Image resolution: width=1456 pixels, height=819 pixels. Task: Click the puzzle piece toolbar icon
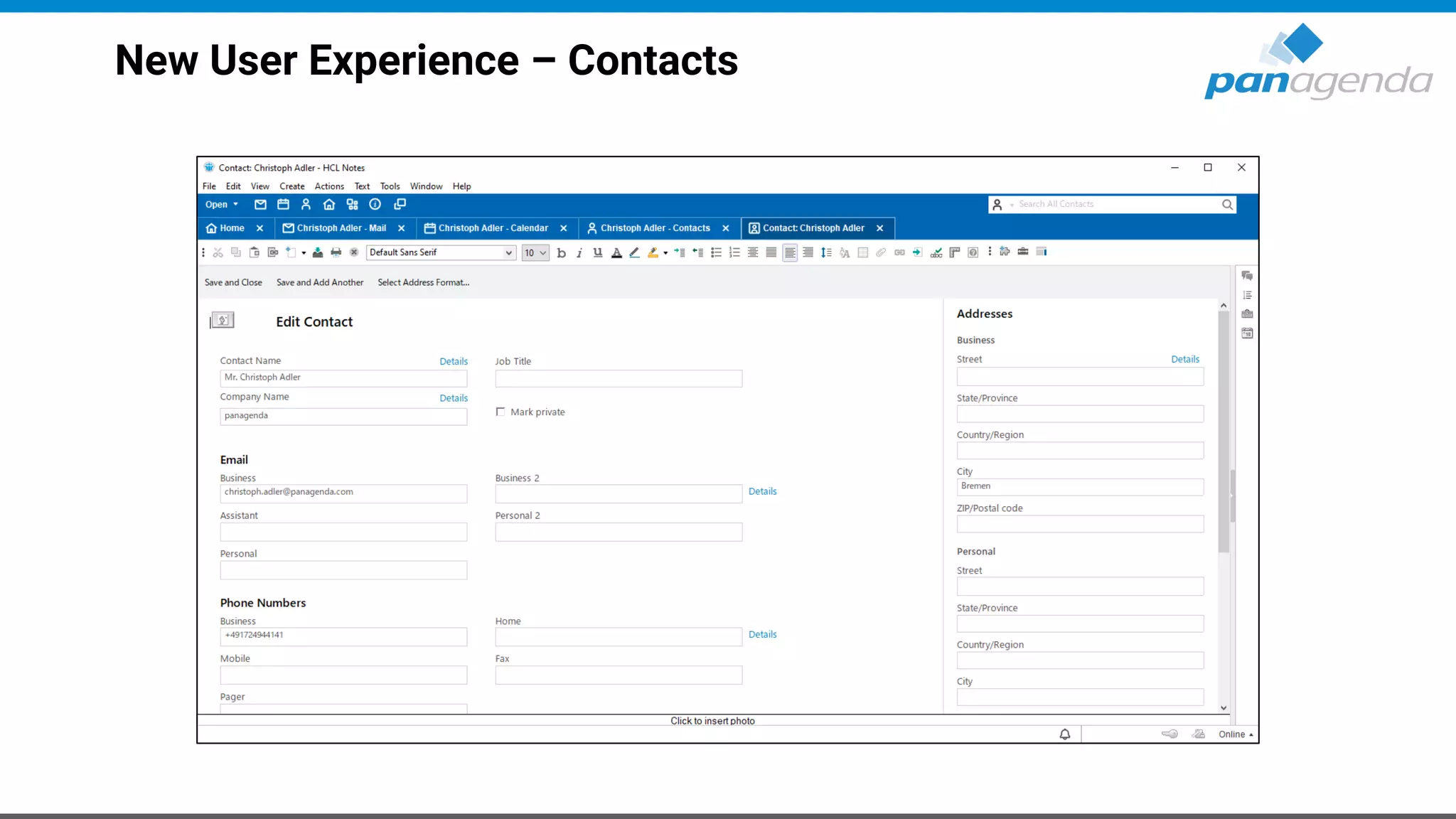[x=1005, y=252]
